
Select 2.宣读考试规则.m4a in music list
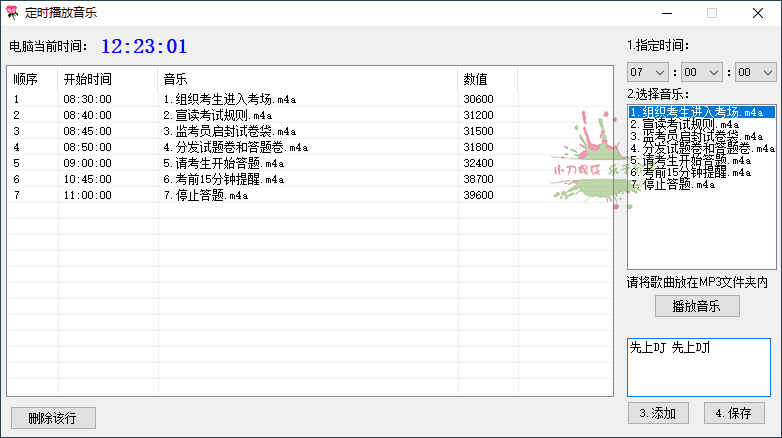click(x=692, y=124)
